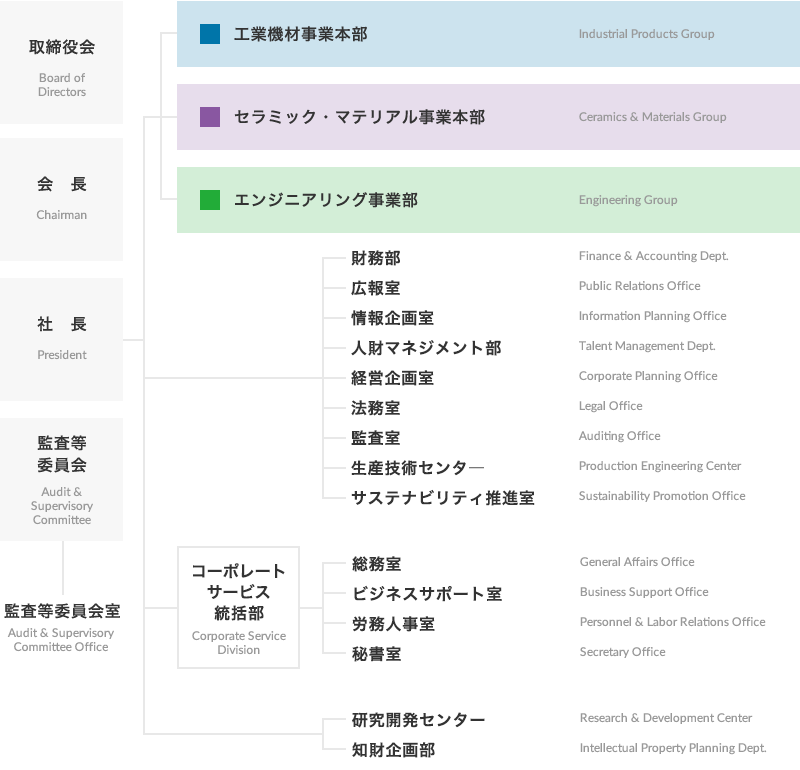The width and height of the screenshot is (800, 770).
Task: Open the セラミック・マテリアル事業本部 banner
Action: [x=488, y=117]
